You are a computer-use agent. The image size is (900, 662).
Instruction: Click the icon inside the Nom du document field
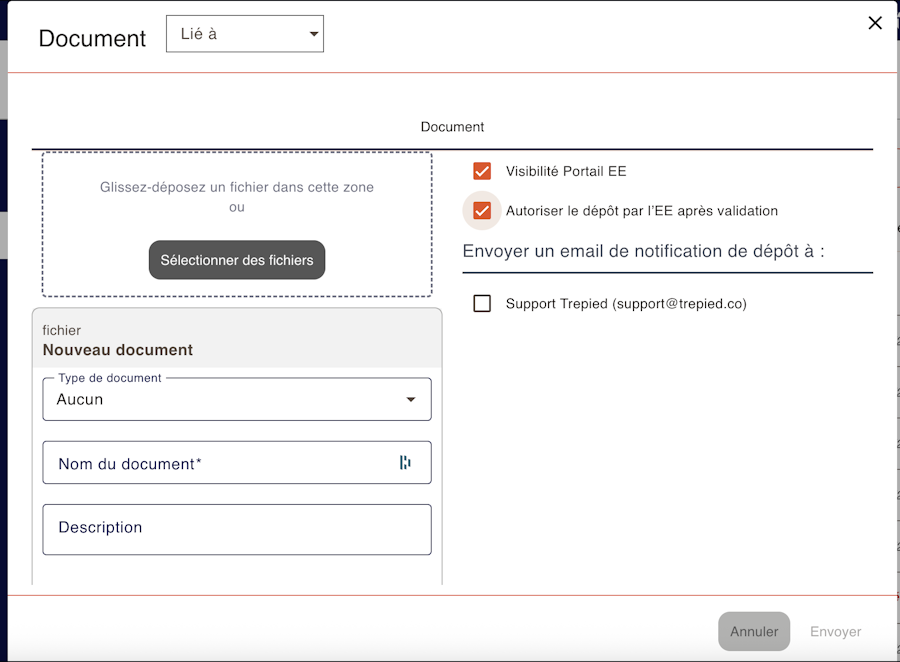405,462
